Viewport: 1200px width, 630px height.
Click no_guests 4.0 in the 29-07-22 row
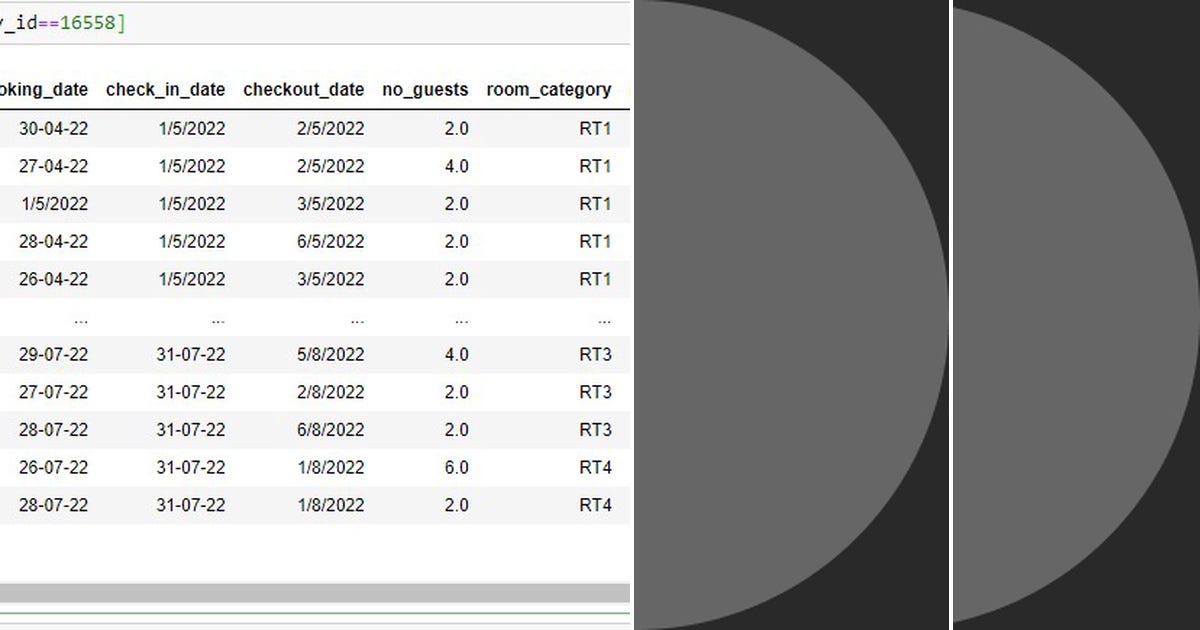tap(456, 354)
